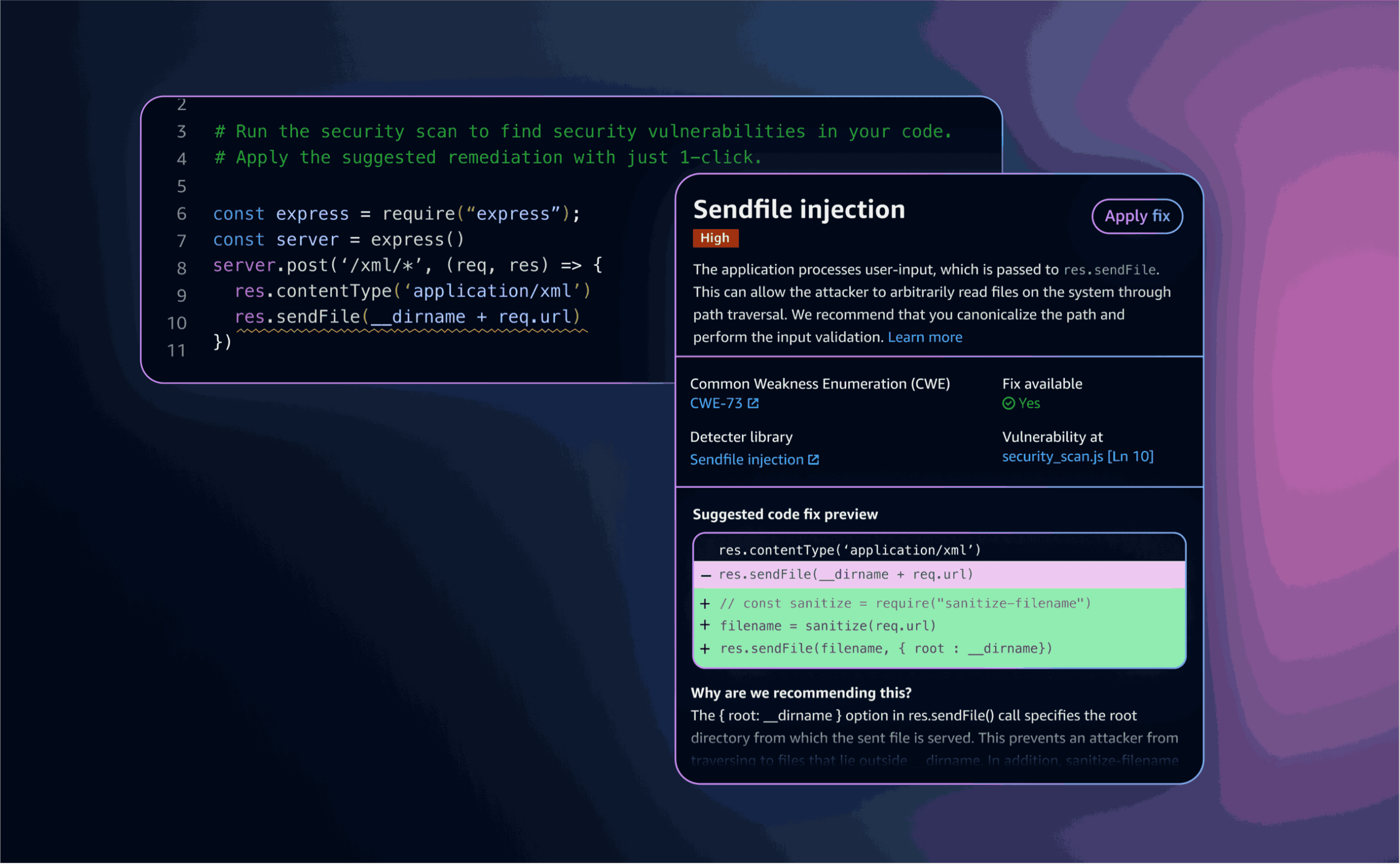Open the Sendfile injection detector library link
This screenshot has height=864, width=1400.
(x=746, y=459)
